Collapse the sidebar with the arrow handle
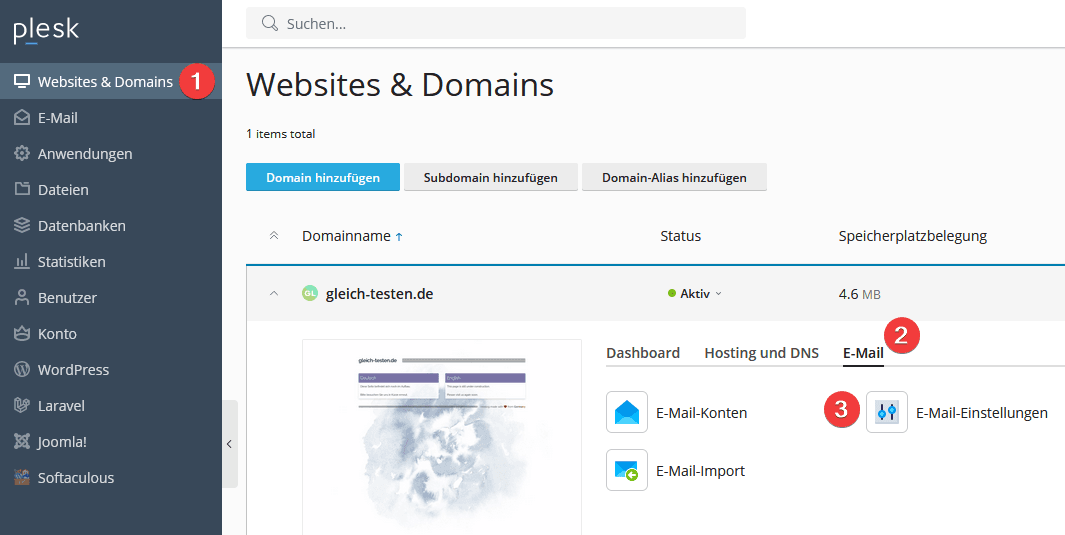The width and height of the screenshot is (1065, 535). click(229, 444)
